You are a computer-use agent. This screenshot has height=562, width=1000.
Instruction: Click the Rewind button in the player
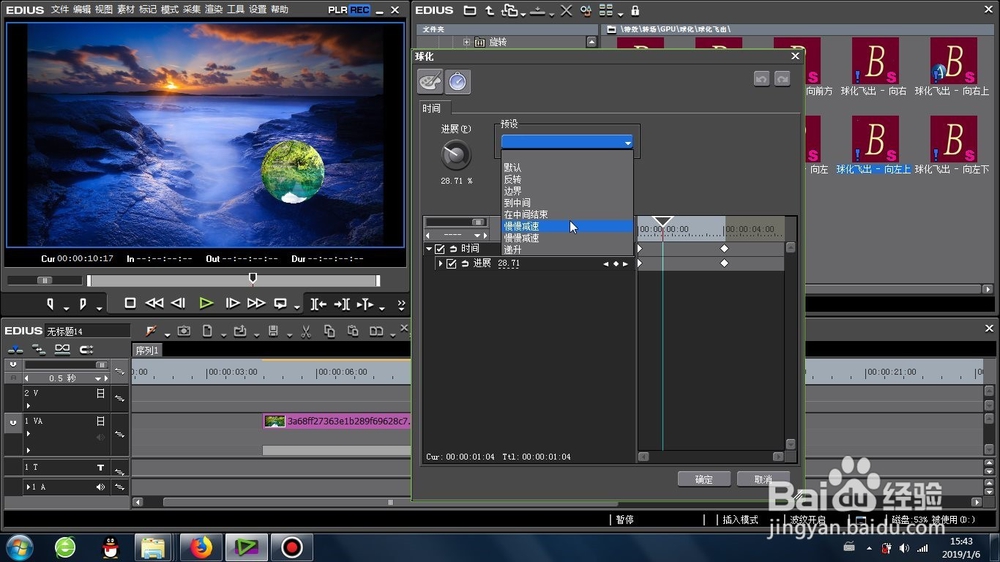154,304
